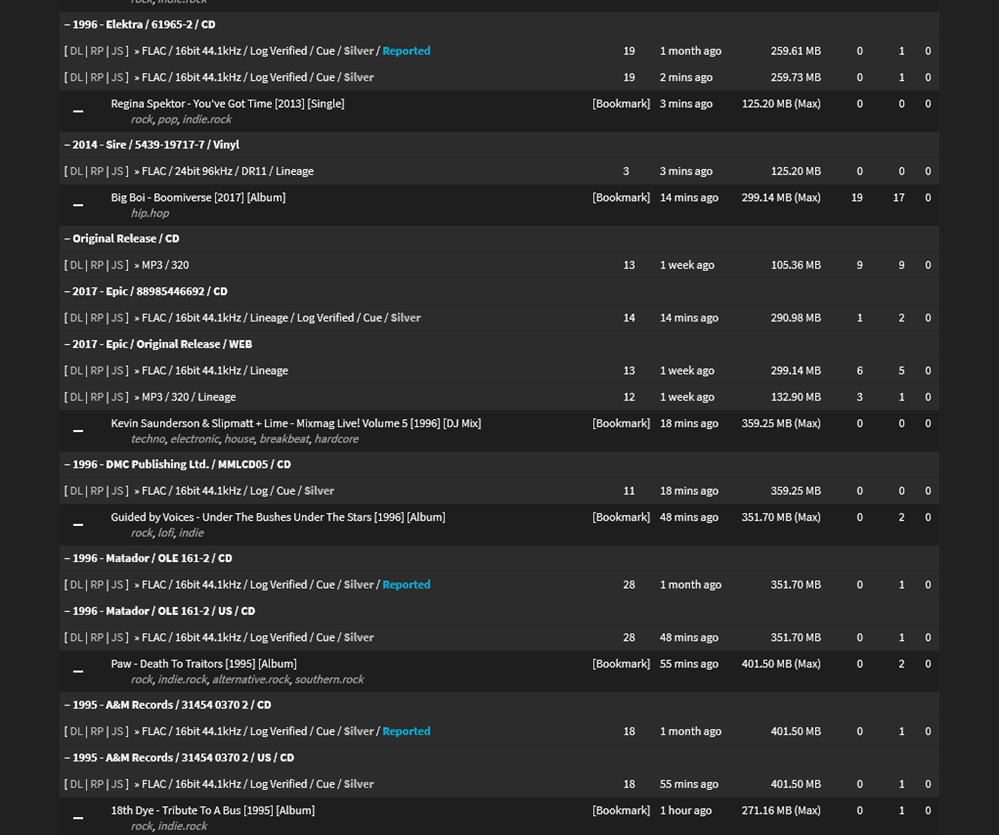Bookmark the Big Boi Boomiverse album

[x=621, y=197]
